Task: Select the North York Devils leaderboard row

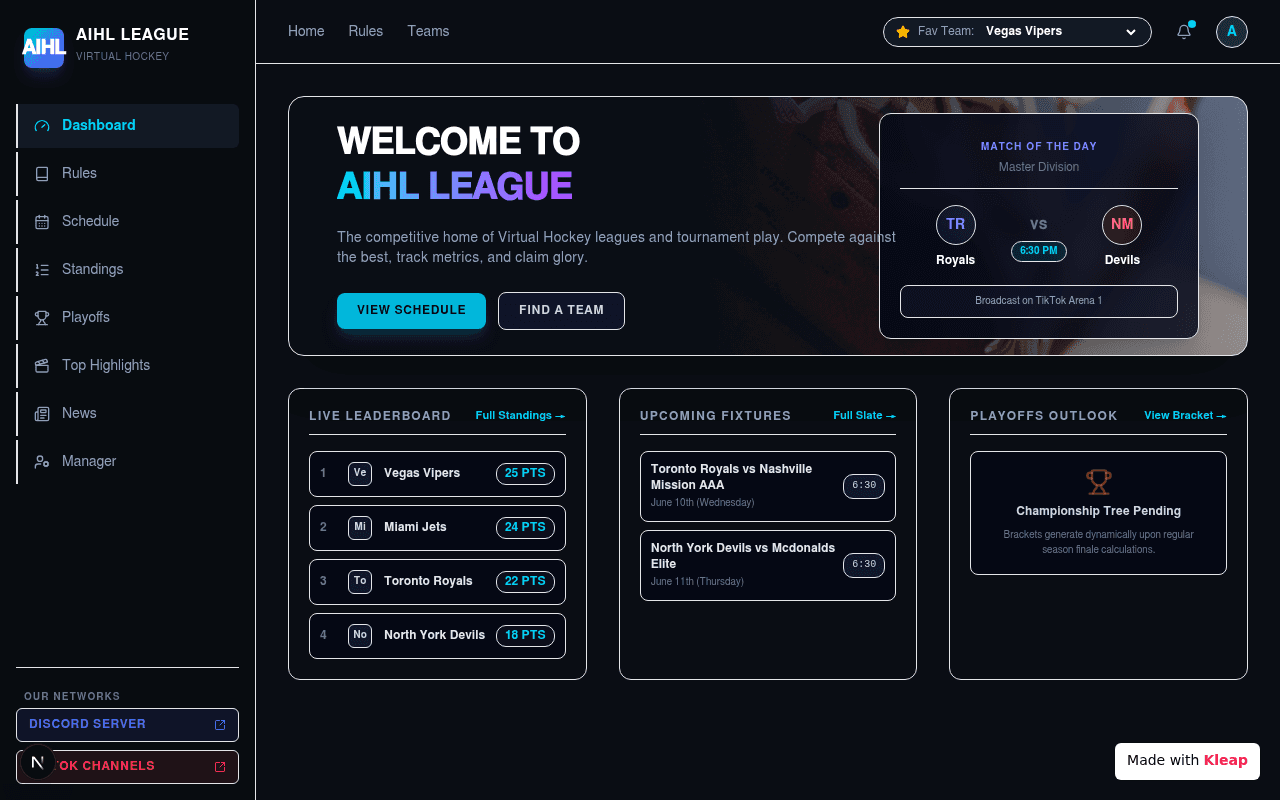Action: [437, 636]
